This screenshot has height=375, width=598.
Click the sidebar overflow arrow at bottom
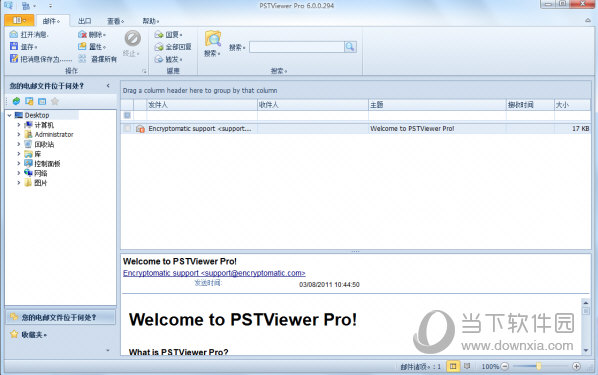[x=108, y=350]
